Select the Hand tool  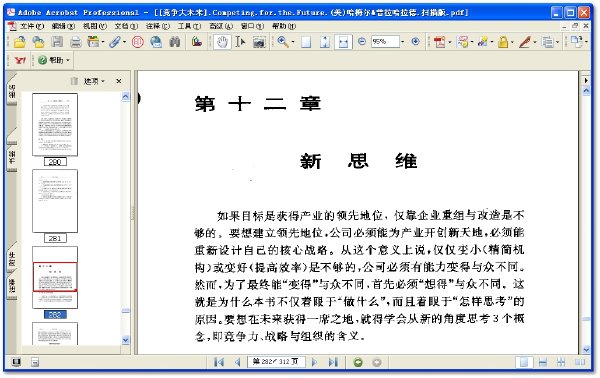click(x=222, y=42)
